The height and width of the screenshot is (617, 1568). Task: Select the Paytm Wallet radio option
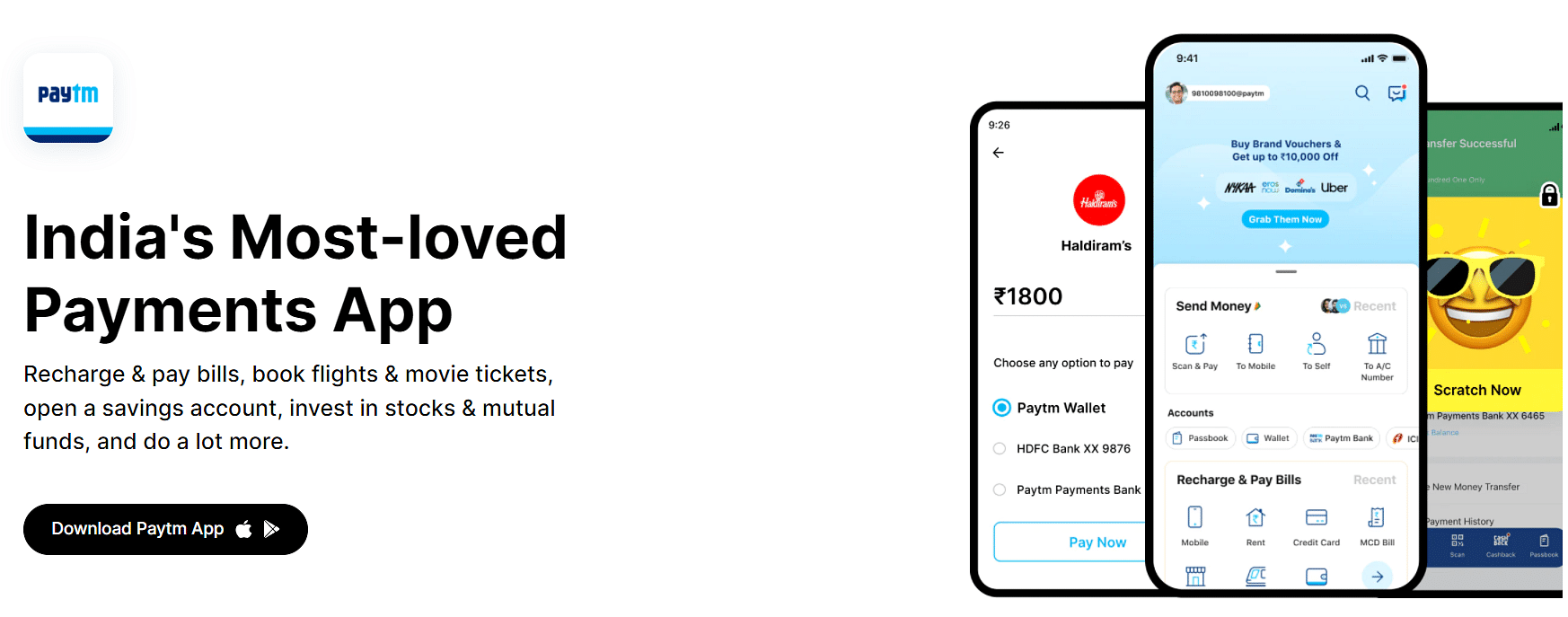click(1001, 408)
